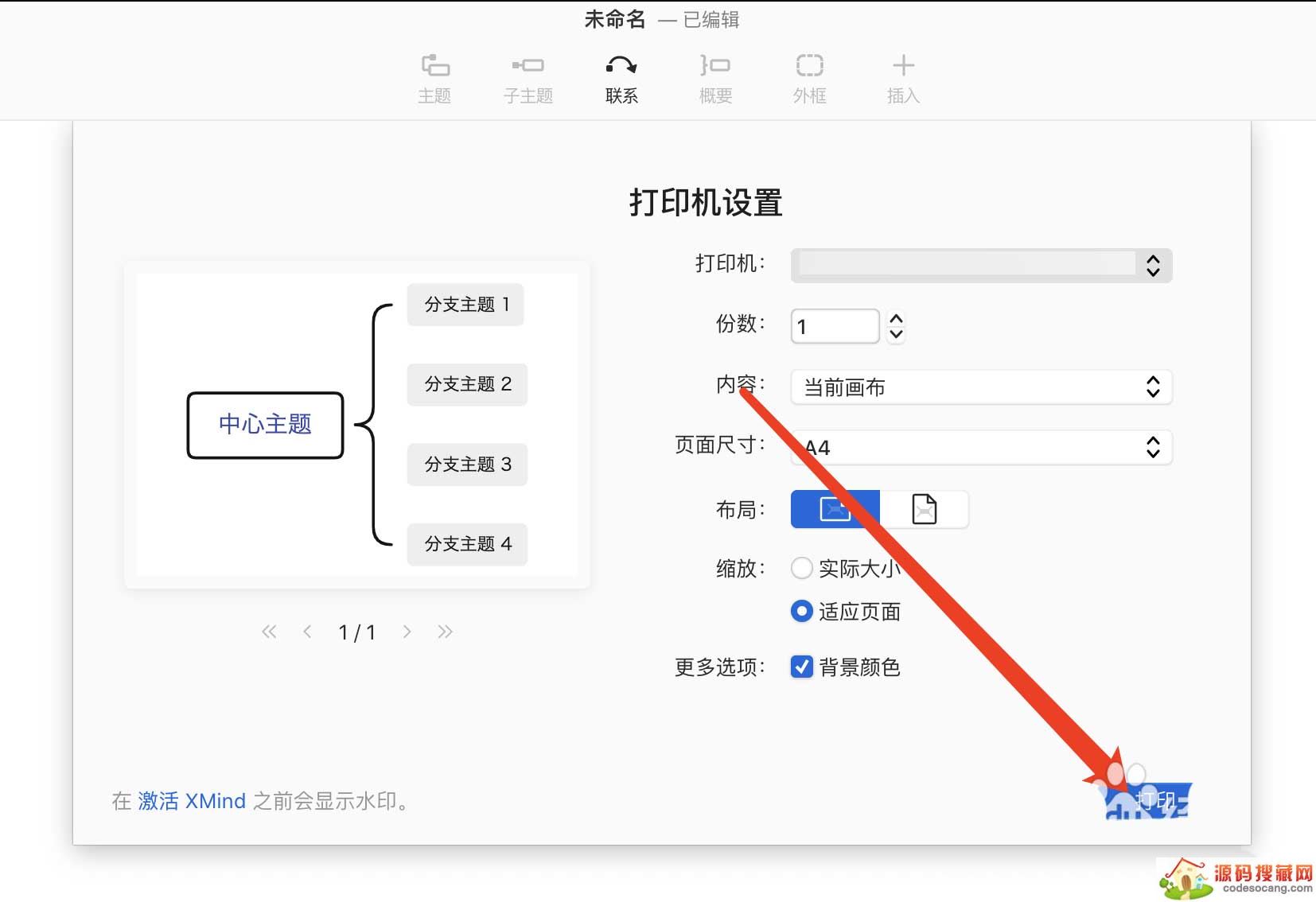Uncheck the 背景颜色 checkbox
This screenshot has width=1316, height=902.
coord(801,667)
